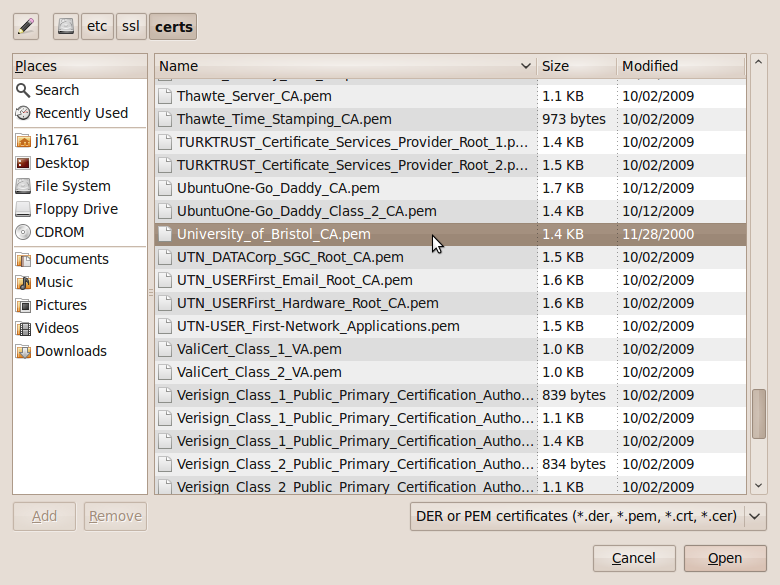This screenshot has width=780, height=585.
Task: Click the Remove bookmark button
Action: coord(115,516)
